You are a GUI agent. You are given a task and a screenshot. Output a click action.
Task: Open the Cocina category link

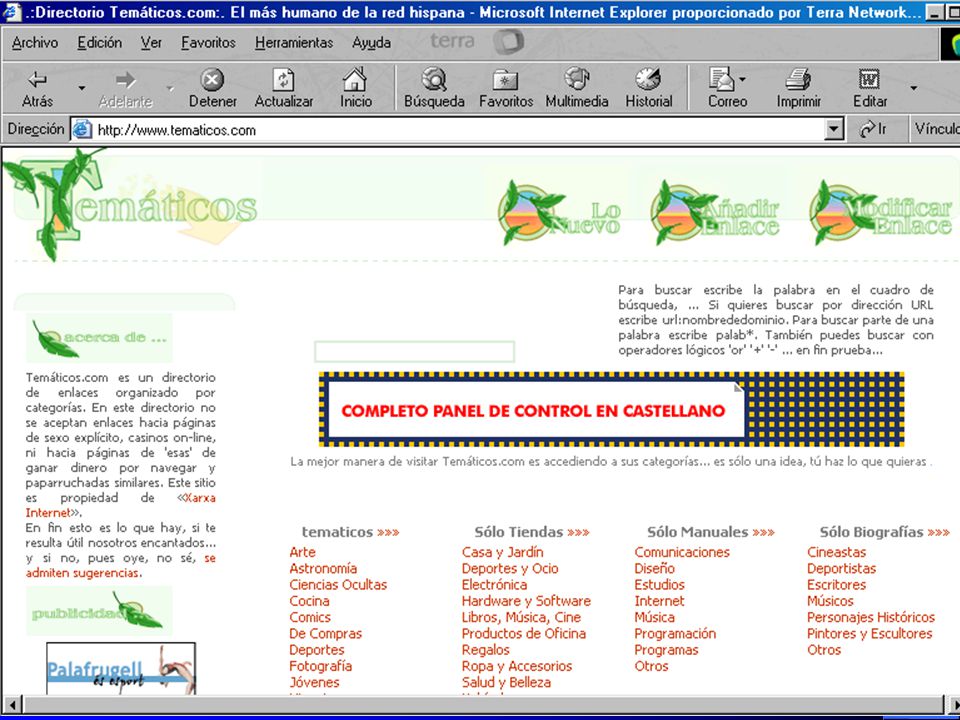(x=309, y=601)
